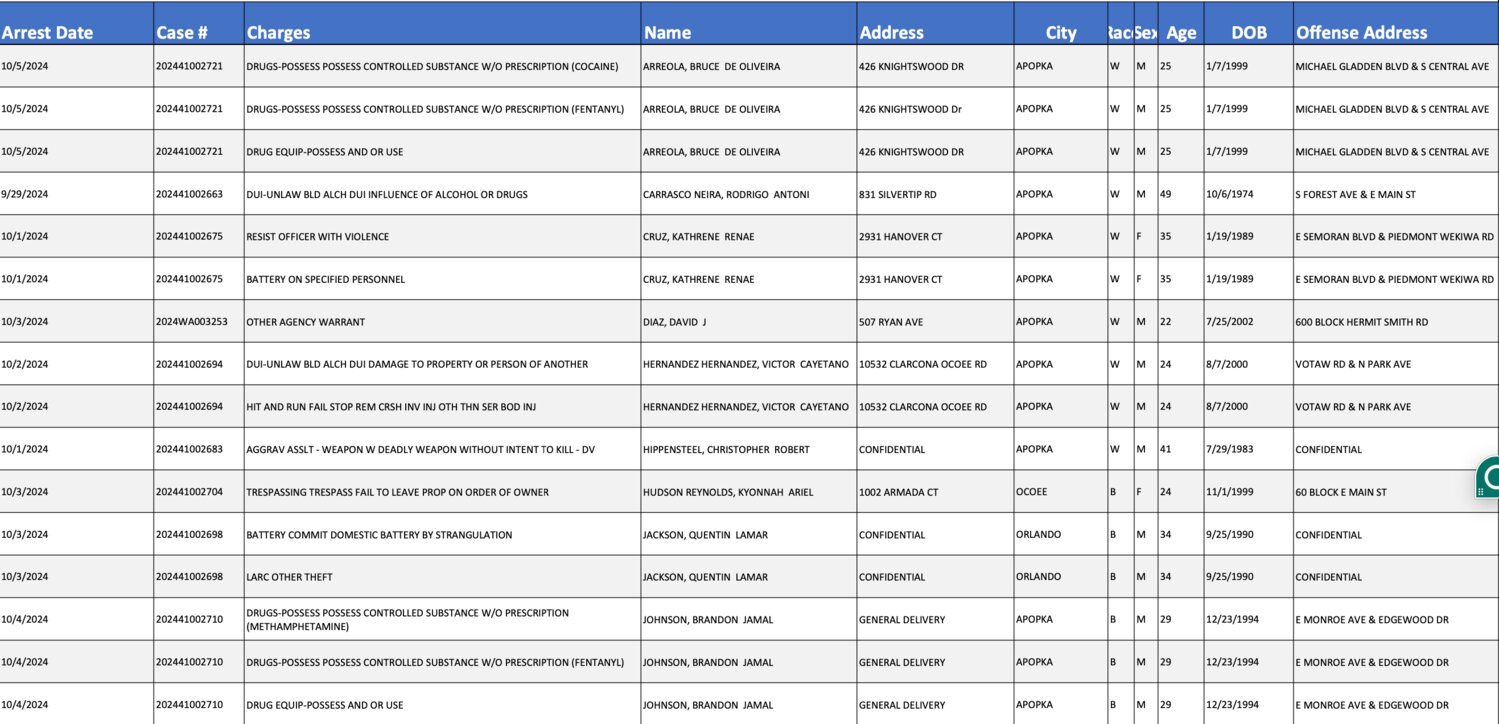Image resolution: width=1499 pixels, height=724 pixels.
Task: Select age 41 in Hippensteel's row
Action: coord(1180,449)
